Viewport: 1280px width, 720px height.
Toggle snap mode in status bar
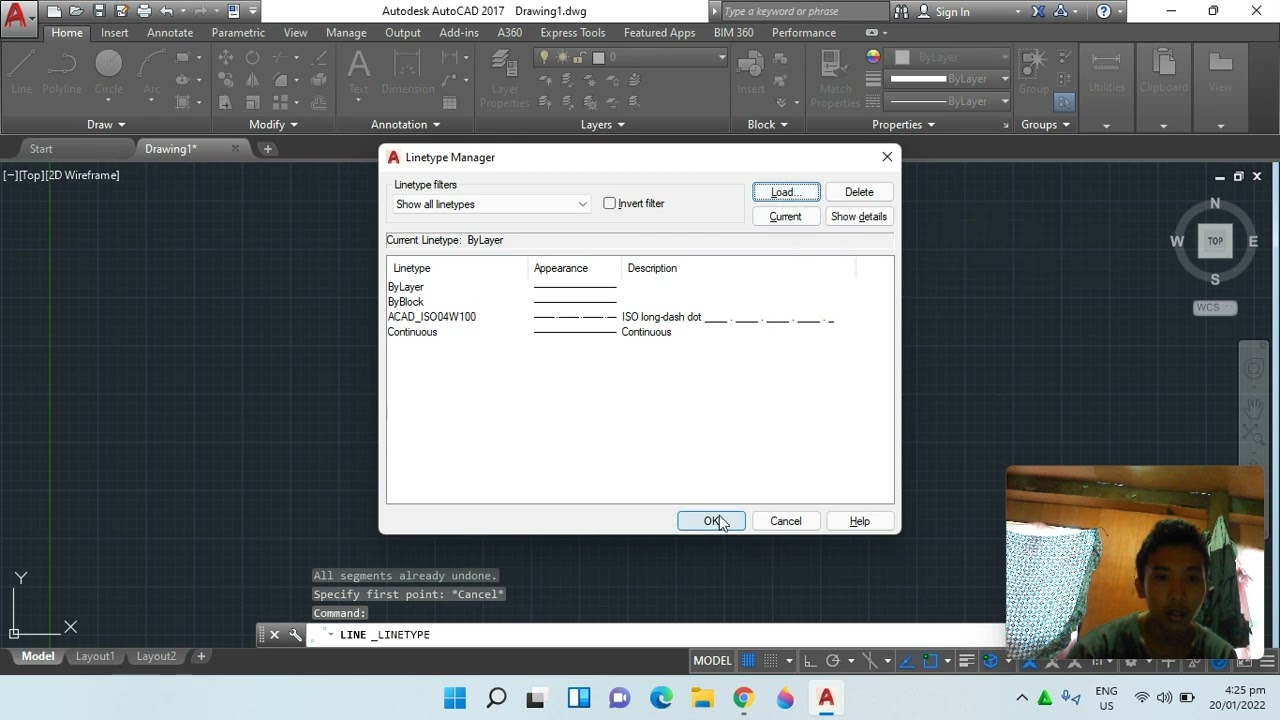coord(771,660)
